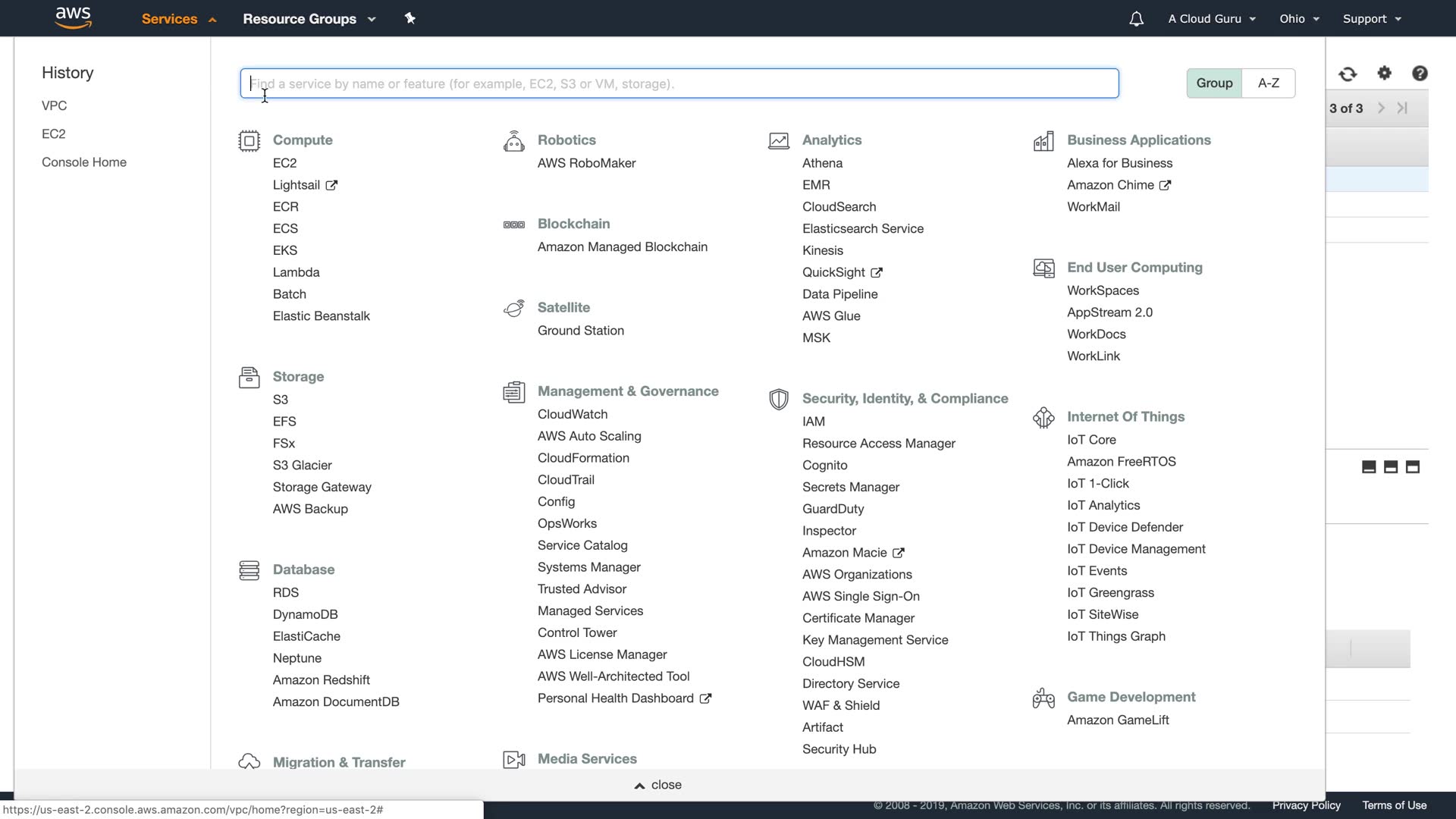Open the A Cloud Guru account menu
This screenshot has height=819, width=1456.
[1211, 19]
